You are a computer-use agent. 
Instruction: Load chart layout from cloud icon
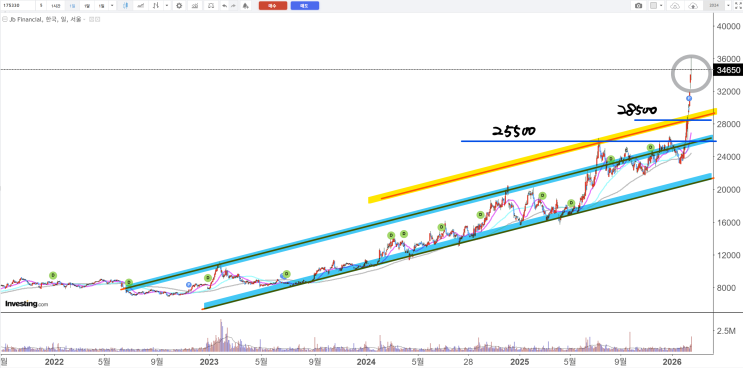675,6
